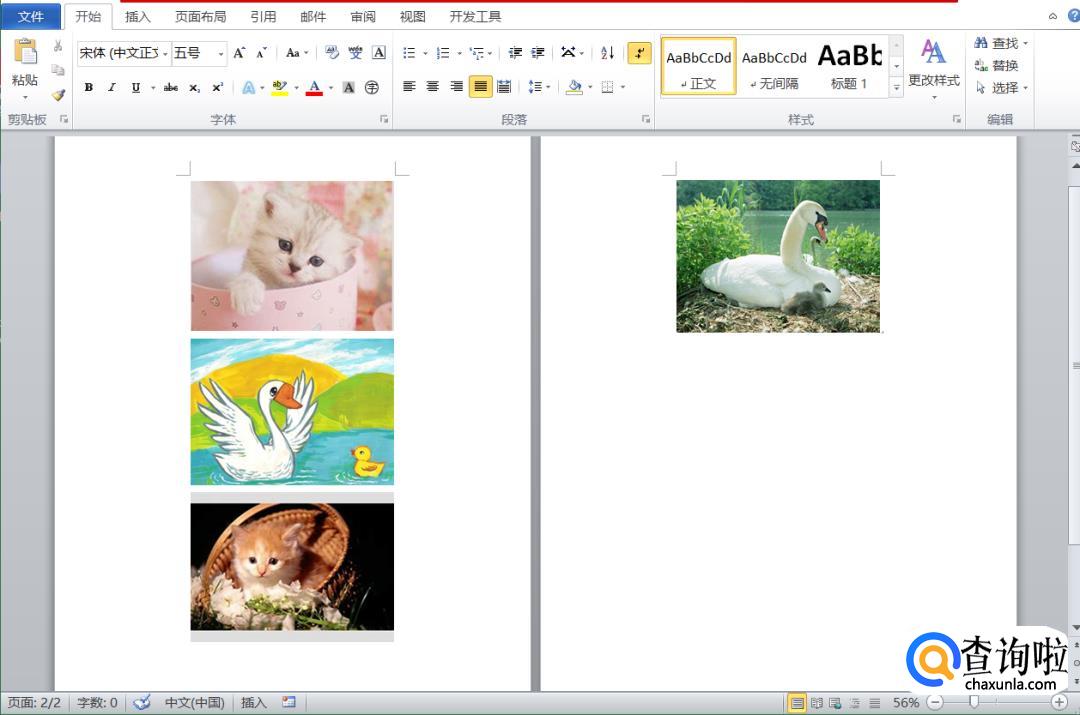Click the Cut scissors icon
Image resolution: width=1080 pixels, height=715 pixels.
[58, 46]
